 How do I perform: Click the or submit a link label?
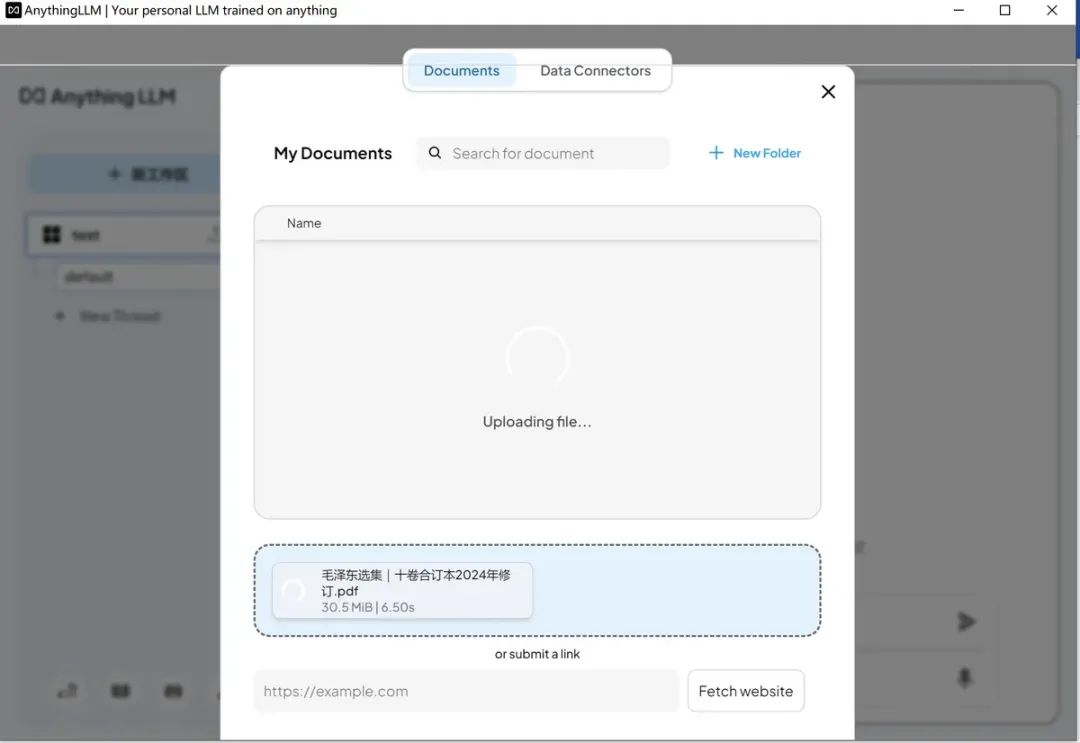point(537,654)
